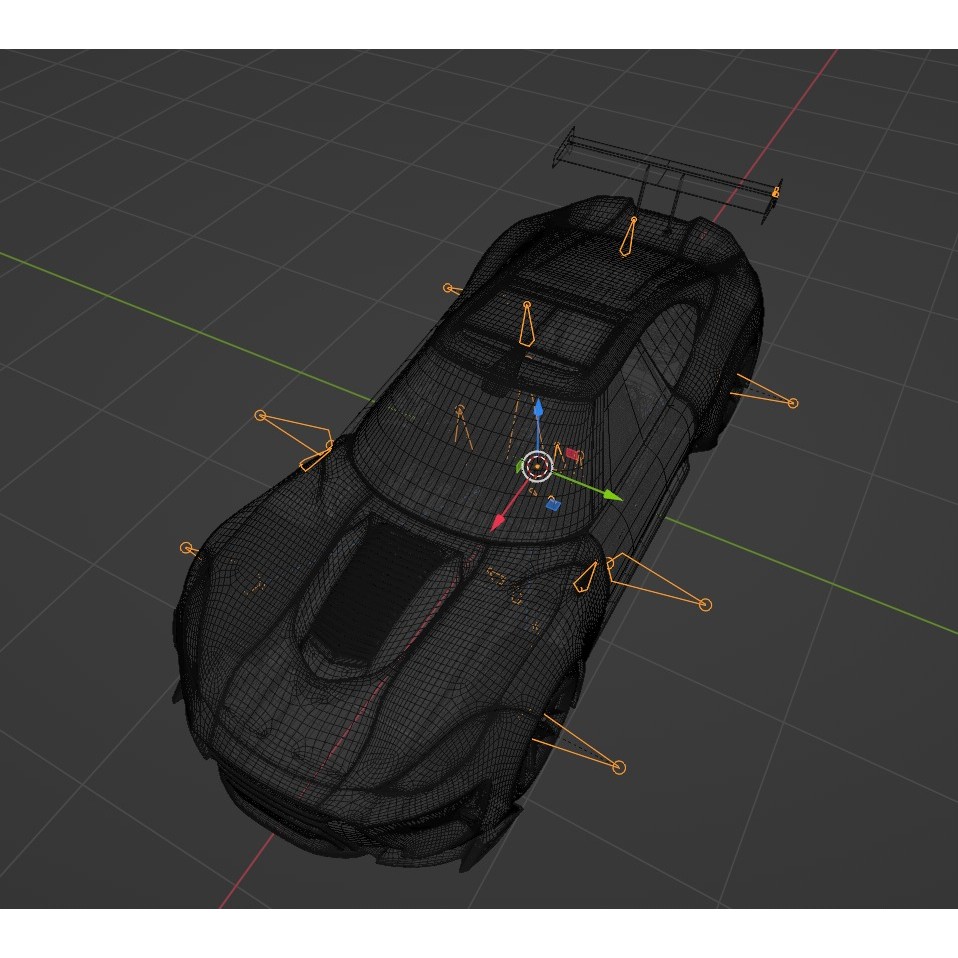Click the small green plane handle left of gizmo center
This screenshot has width=958, height=958.
(x=520, y=467)
